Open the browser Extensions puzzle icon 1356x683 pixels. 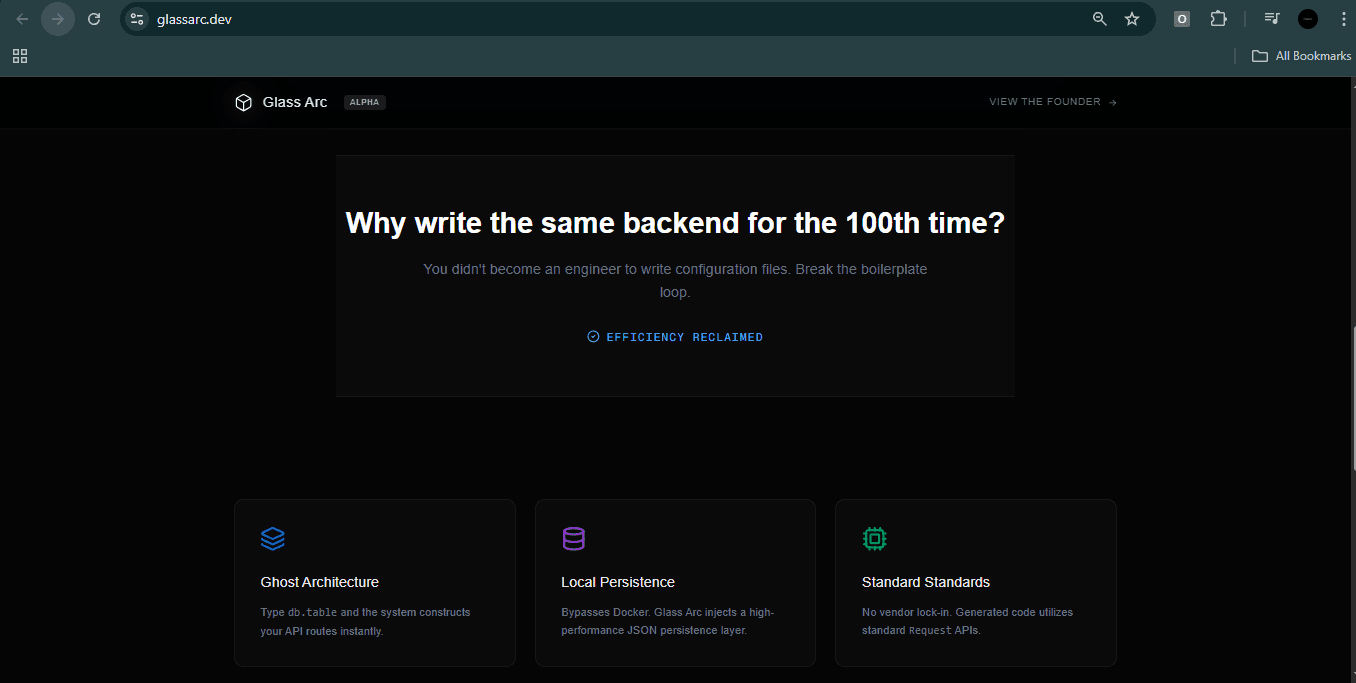click(1218, 19)
